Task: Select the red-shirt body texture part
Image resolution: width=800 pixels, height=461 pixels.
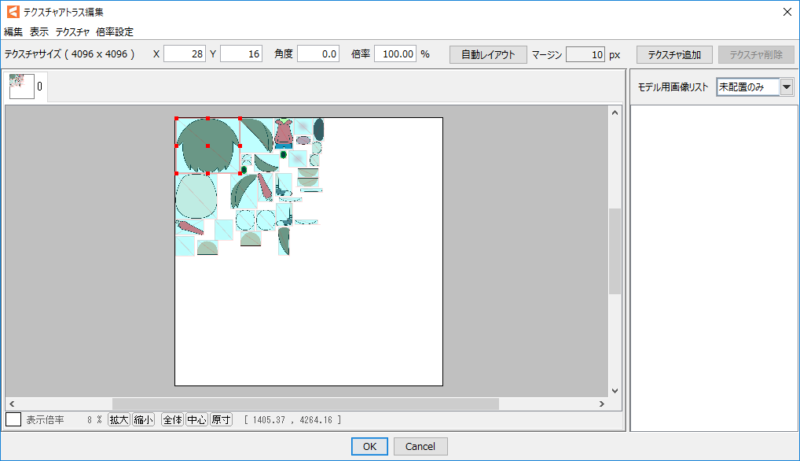Action: 284,134
